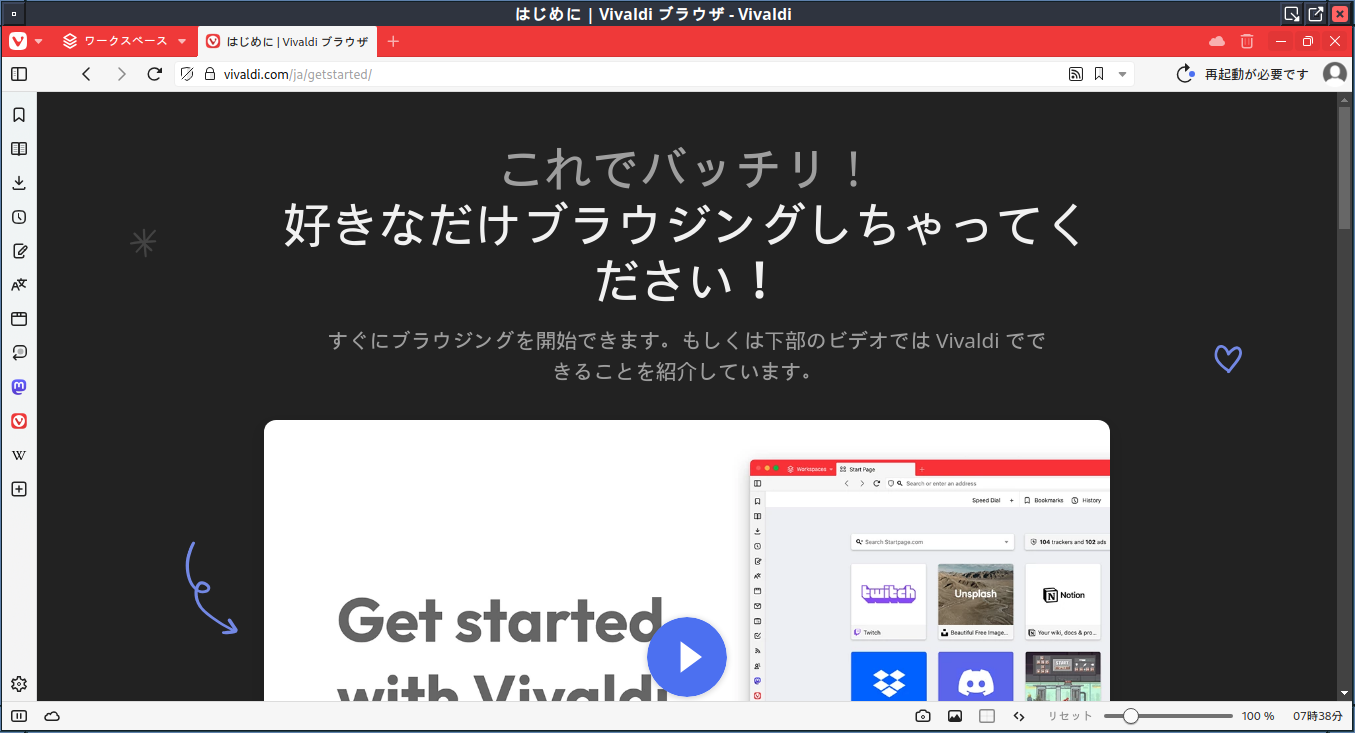
Task: Select the はじめに | Vivaldi ブラウザ tab
Action: coord(287,41)
